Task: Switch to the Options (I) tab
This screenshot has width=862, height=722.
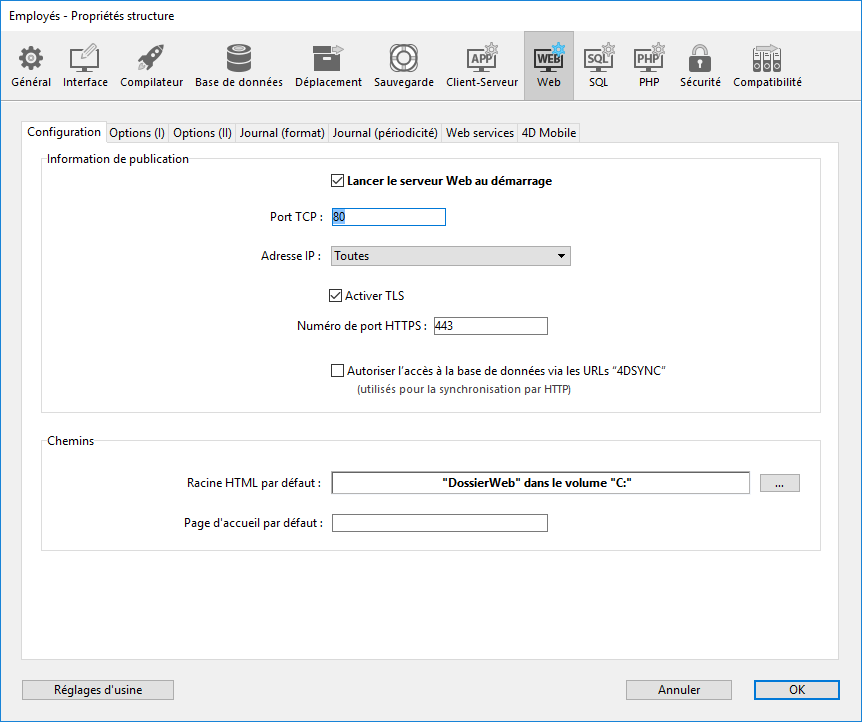Action: (137, 133)
